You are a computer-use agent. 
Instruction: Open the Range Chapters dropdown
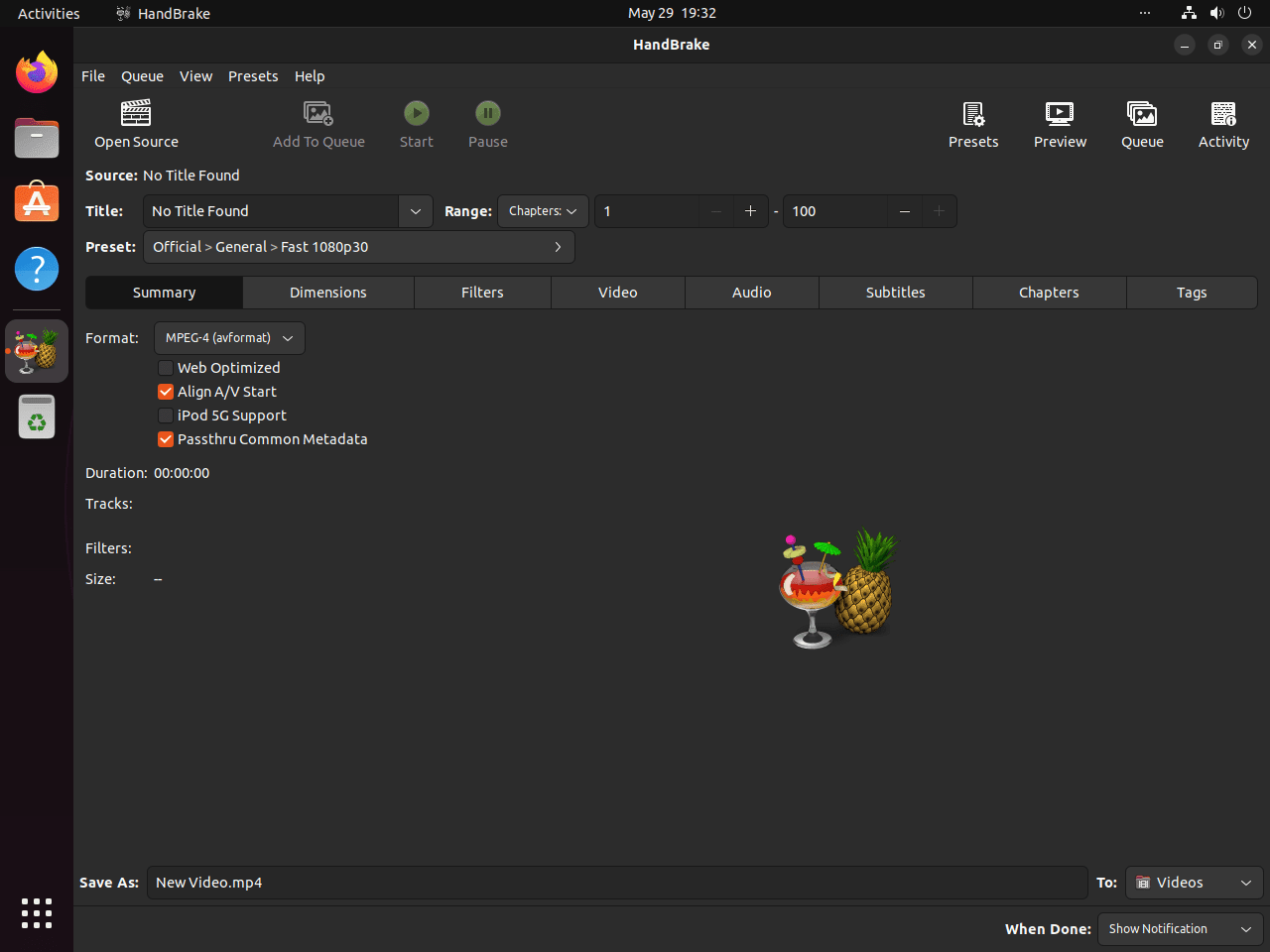pos(543,211)
